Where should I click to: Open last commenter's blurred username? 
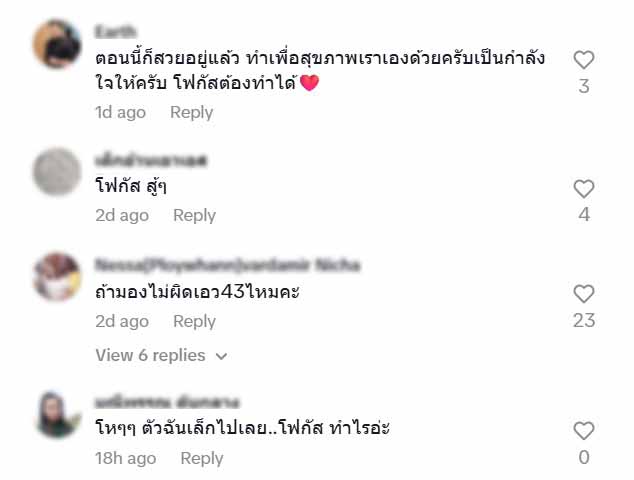click(x=167, y=402)
